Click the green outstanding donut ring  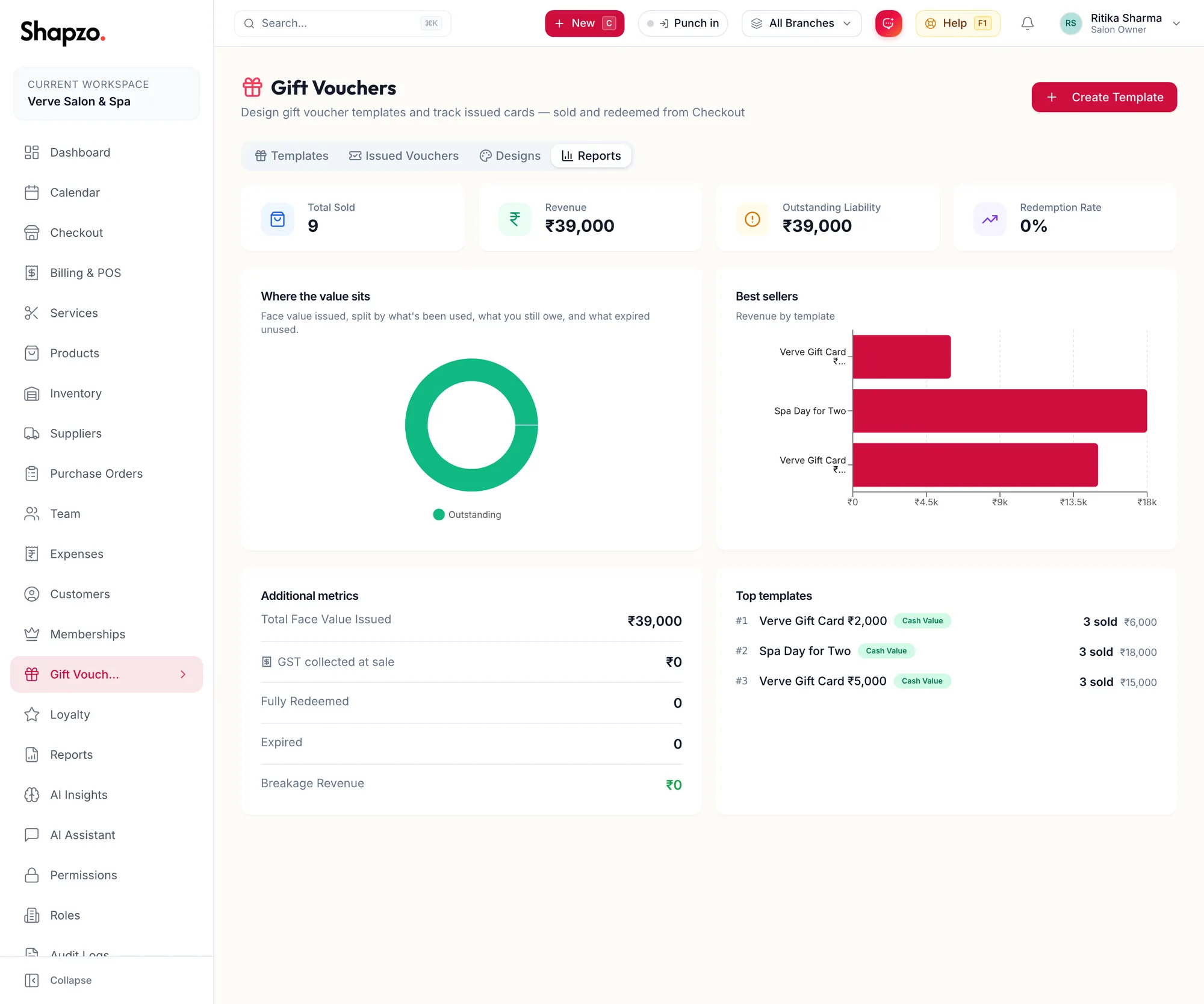pyautogui.click(x=417, y=425)
